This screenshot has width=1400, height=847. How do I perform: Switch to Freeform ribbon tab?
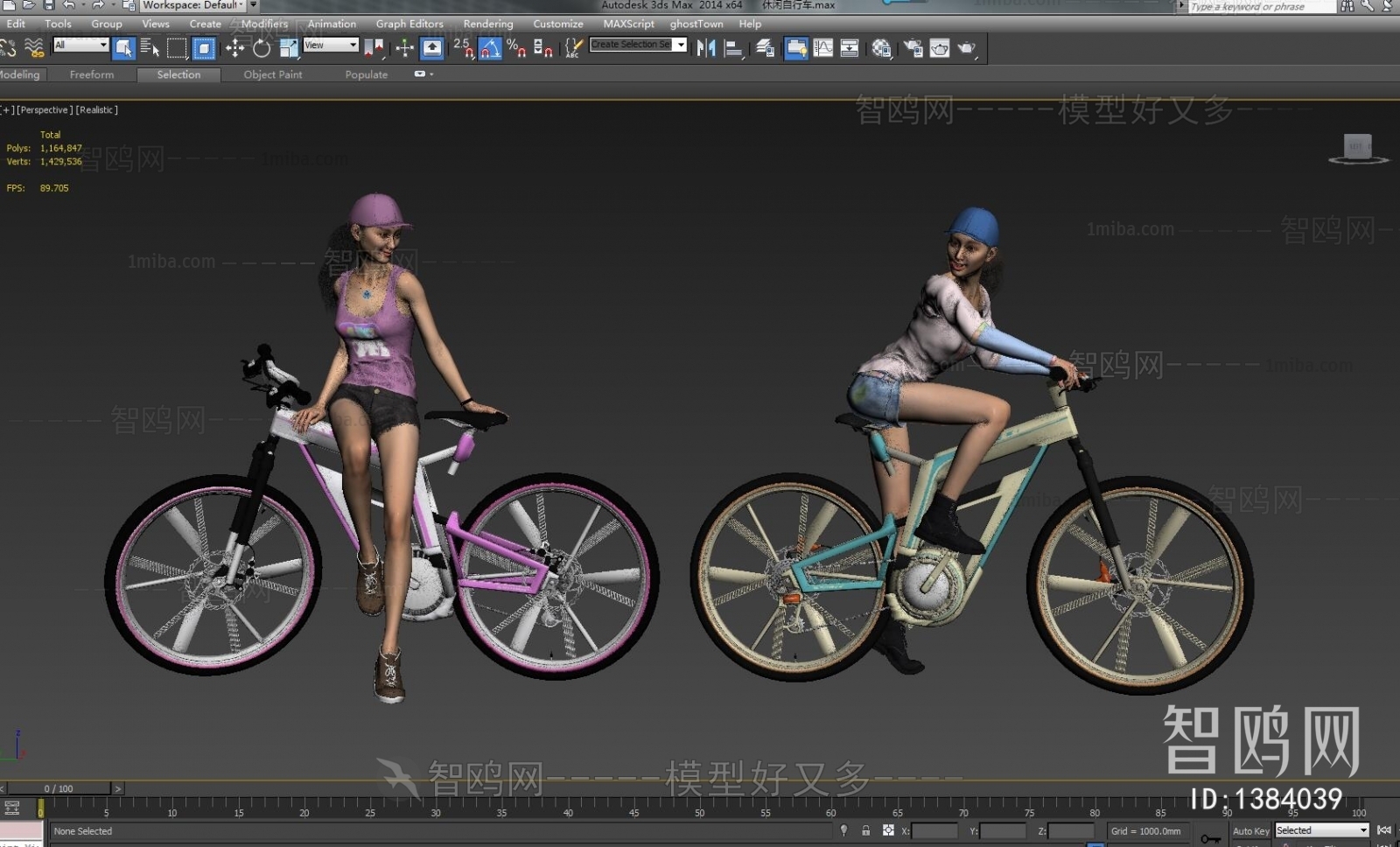click(92, 75)
